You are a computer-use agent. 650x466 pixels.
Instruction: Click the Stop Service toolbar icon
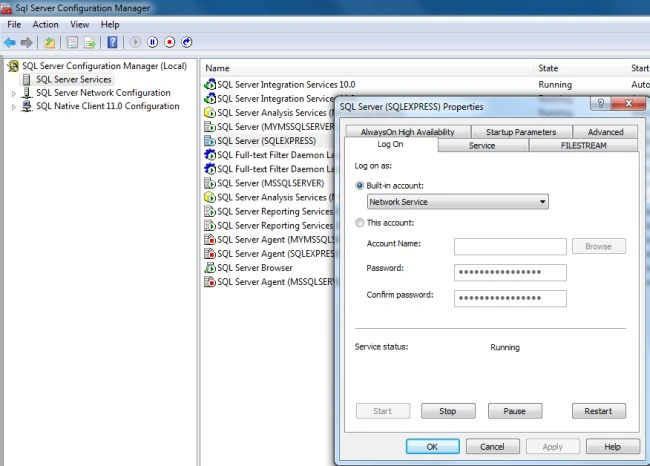(170, 42)
